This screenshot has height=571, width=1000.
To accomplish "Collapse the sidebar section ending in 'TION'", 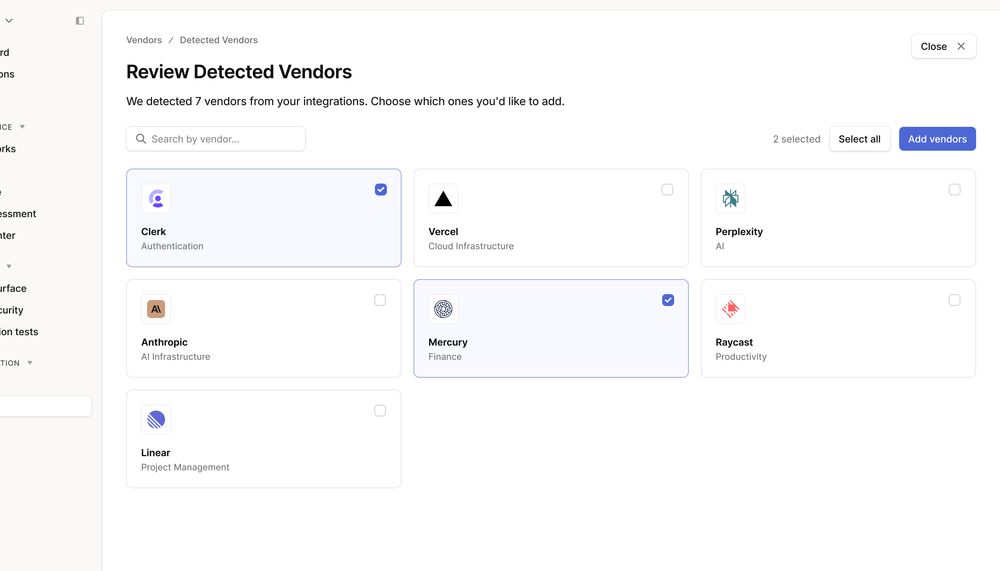I will coord(29,362).
